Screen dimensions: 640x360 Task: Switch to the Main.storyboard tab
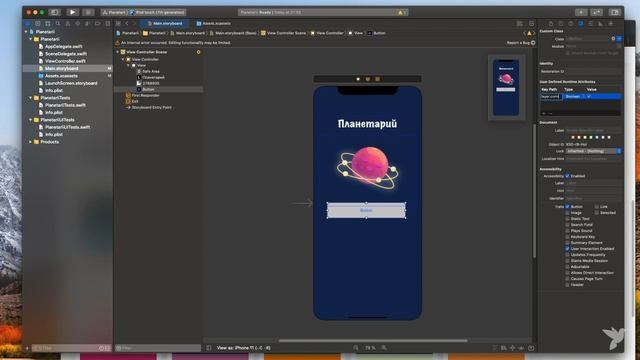[165, 24]
